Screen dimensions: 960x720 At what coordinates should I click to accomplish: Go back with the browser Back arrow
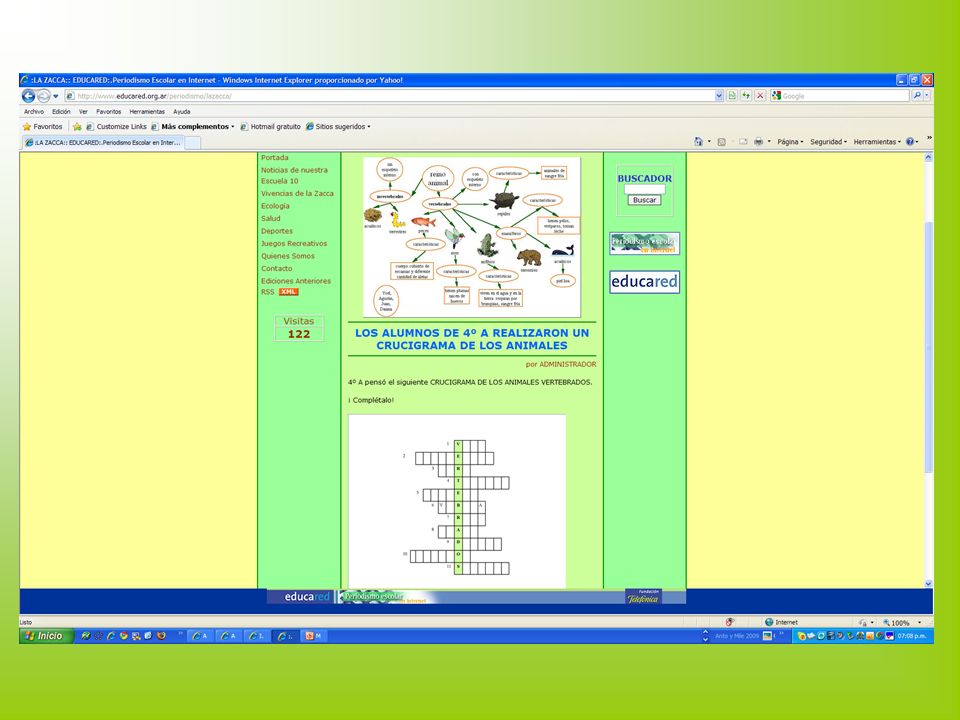[x=28, y=96]
